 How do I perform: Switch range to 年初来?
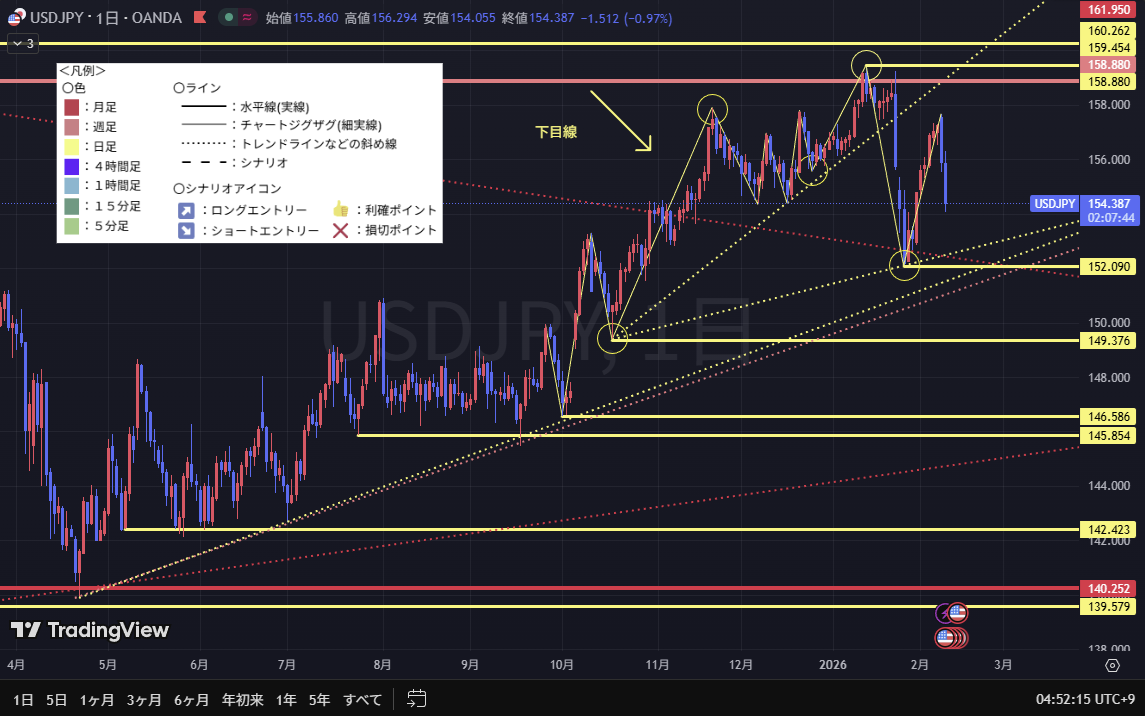[242, 699]
